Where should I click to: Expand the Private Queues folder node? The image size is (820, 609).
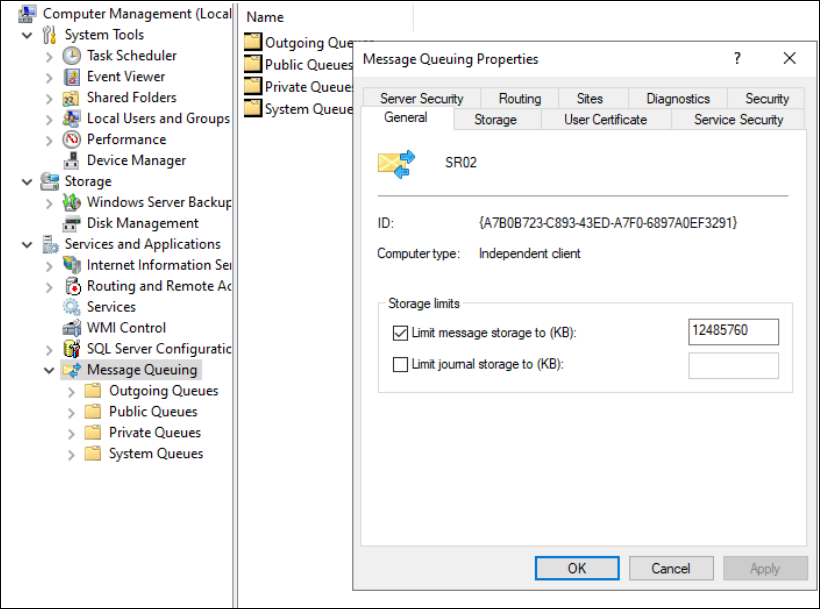coord(71,433)
